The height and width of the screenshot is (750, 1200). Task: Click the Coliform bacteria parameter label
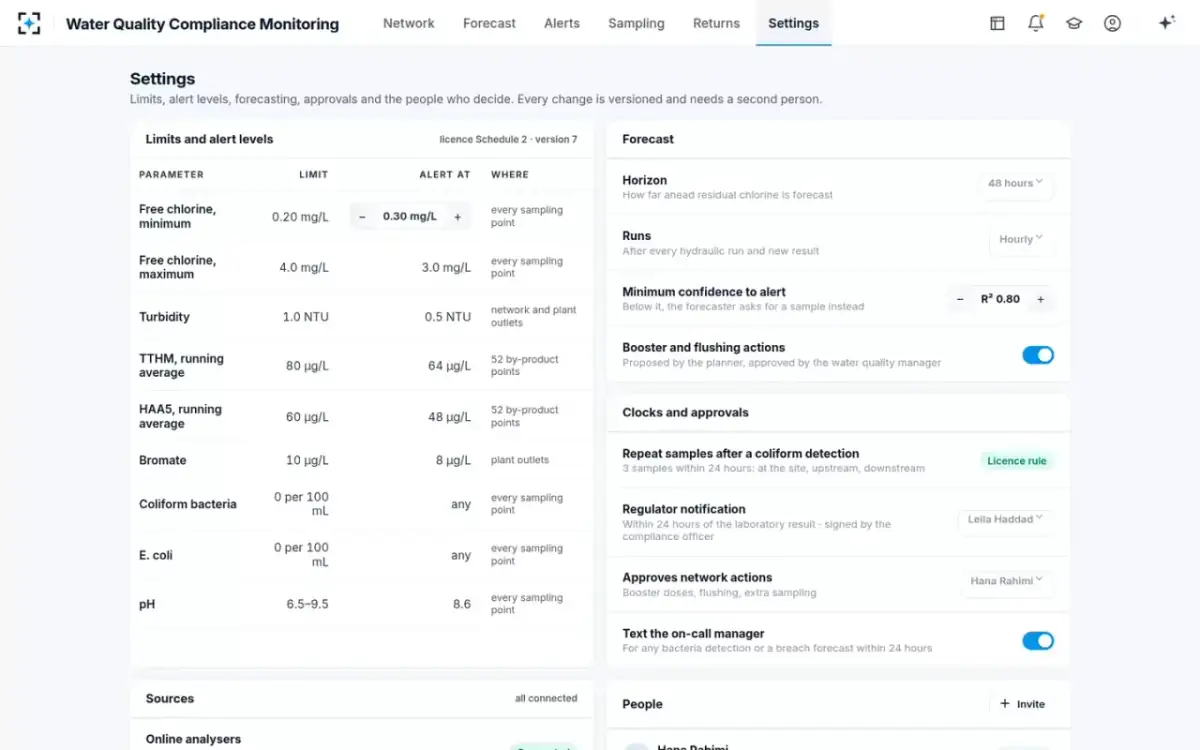click(x=188, y=504)
